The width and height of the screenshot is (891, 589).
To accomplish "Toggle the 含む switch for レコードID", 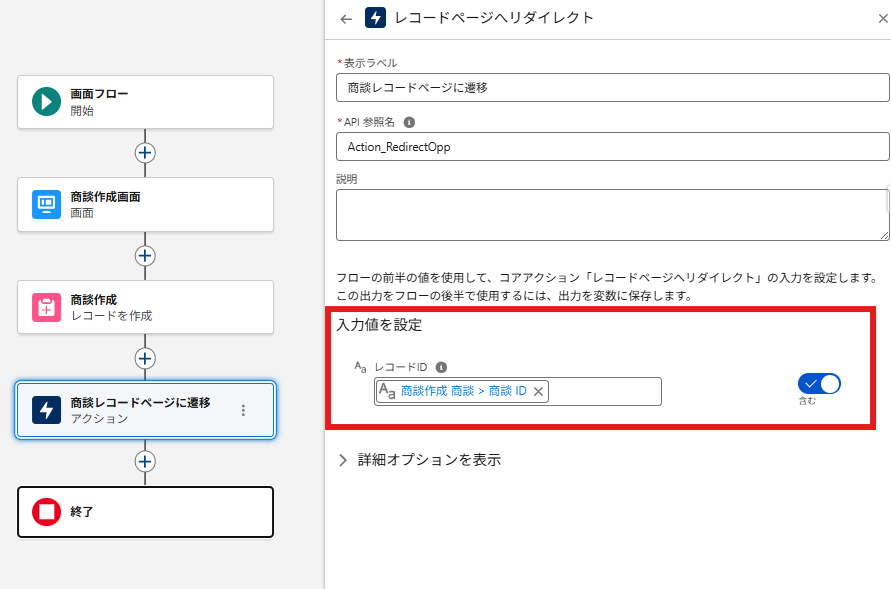I will click(x=818, y=384).
